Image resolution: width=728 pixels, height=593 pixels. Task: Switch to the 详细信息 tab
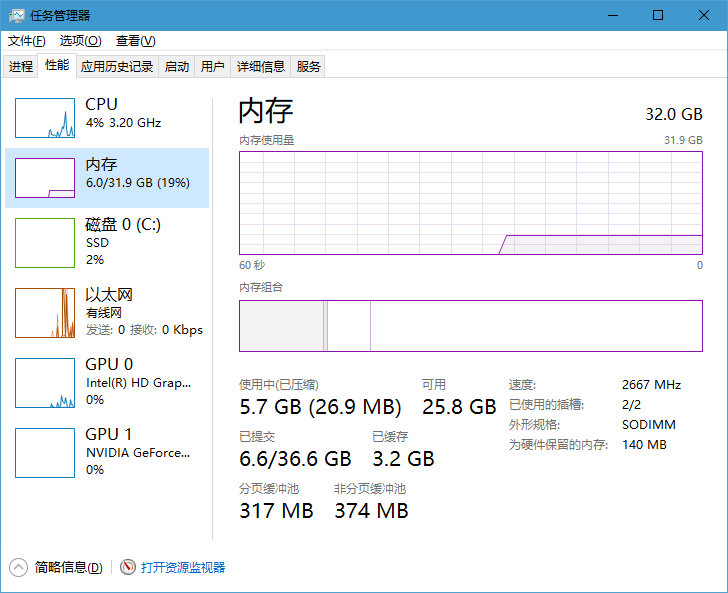tap(261, 66)
